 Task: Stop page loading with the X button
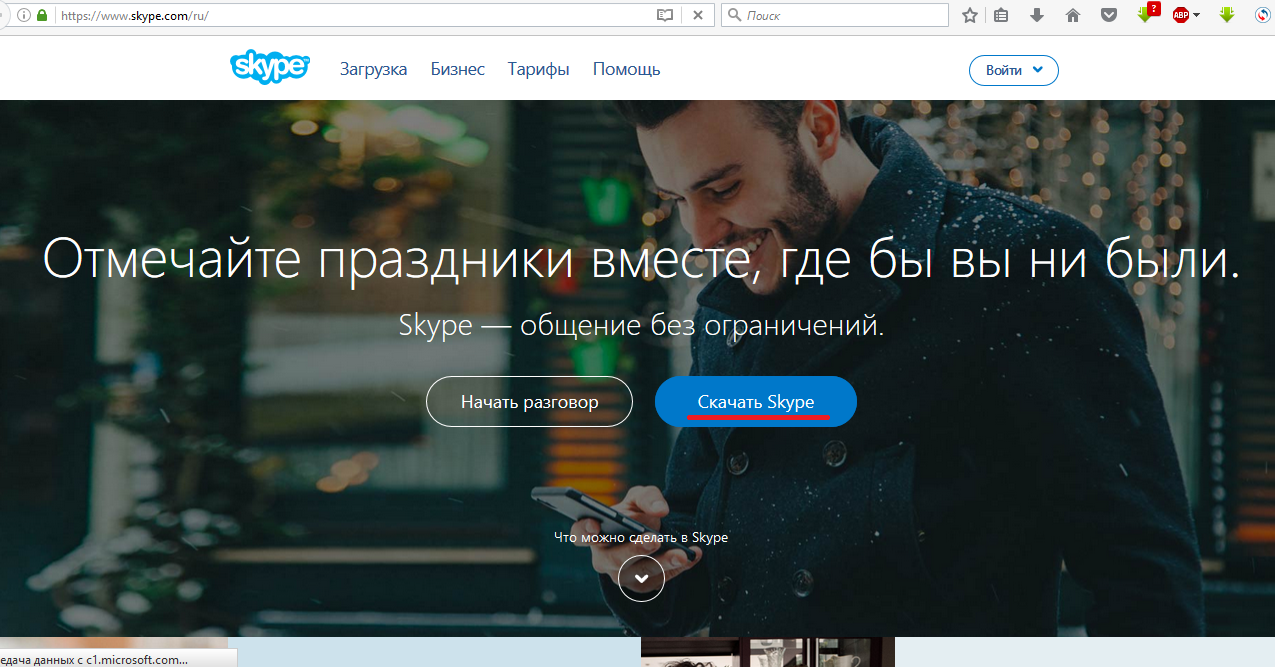click(x=698, y=15)
